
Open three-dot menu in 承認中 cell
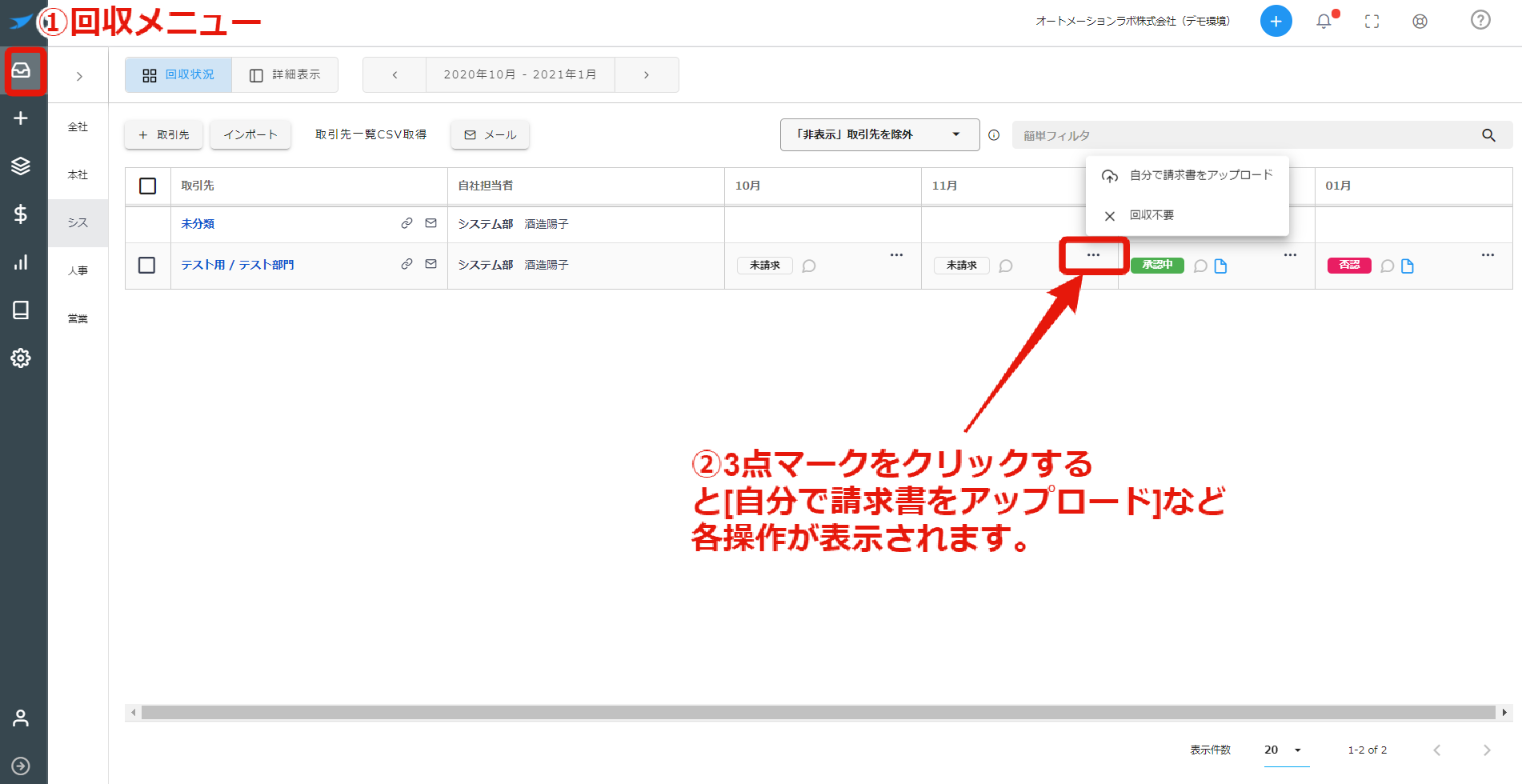1290,255
